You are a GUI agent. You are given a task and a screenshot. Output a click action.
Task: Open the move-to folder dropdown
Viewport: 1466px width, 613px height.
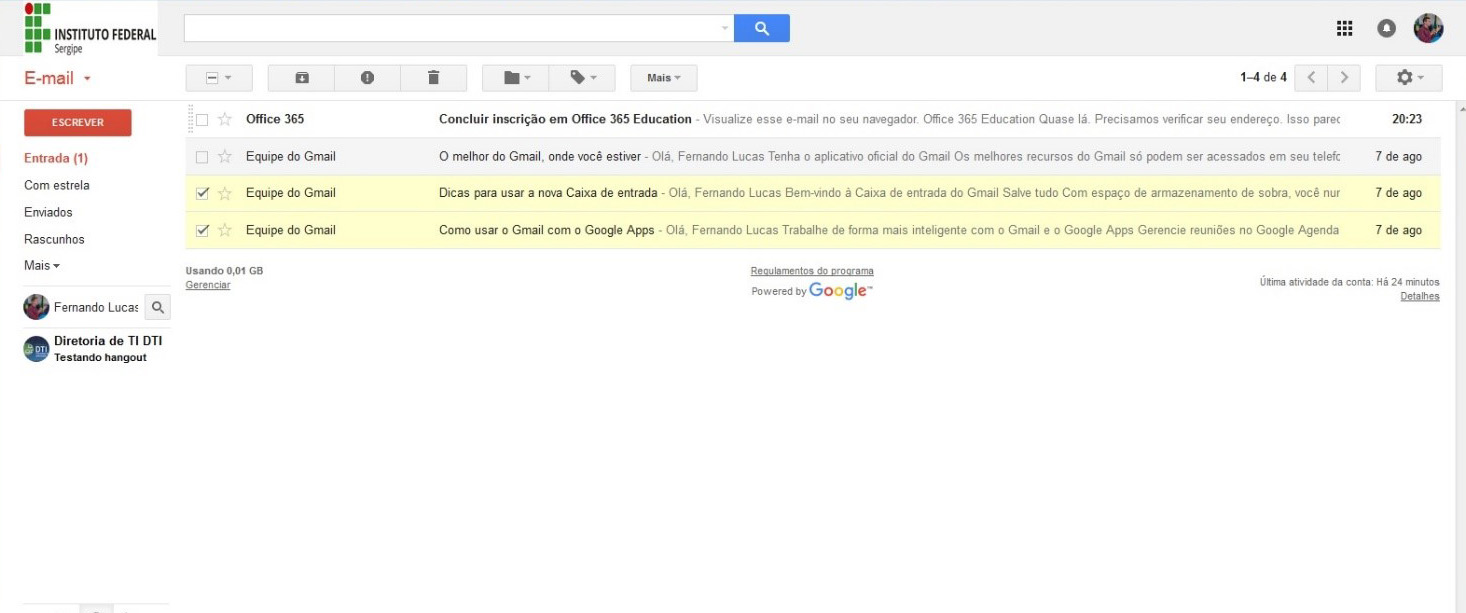514,77
